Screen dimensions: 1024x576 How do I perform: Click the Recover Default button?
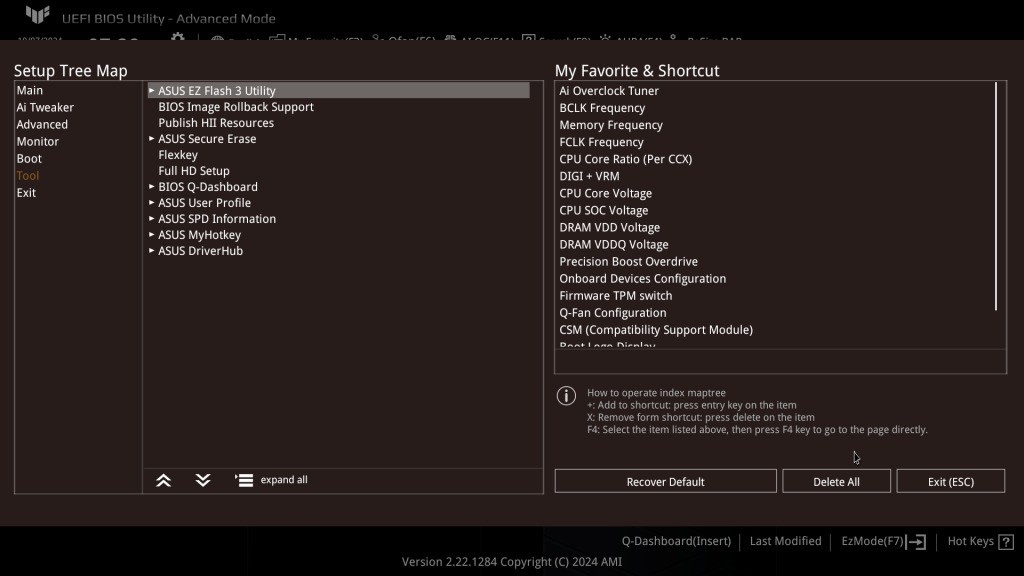tap(665, 481)
